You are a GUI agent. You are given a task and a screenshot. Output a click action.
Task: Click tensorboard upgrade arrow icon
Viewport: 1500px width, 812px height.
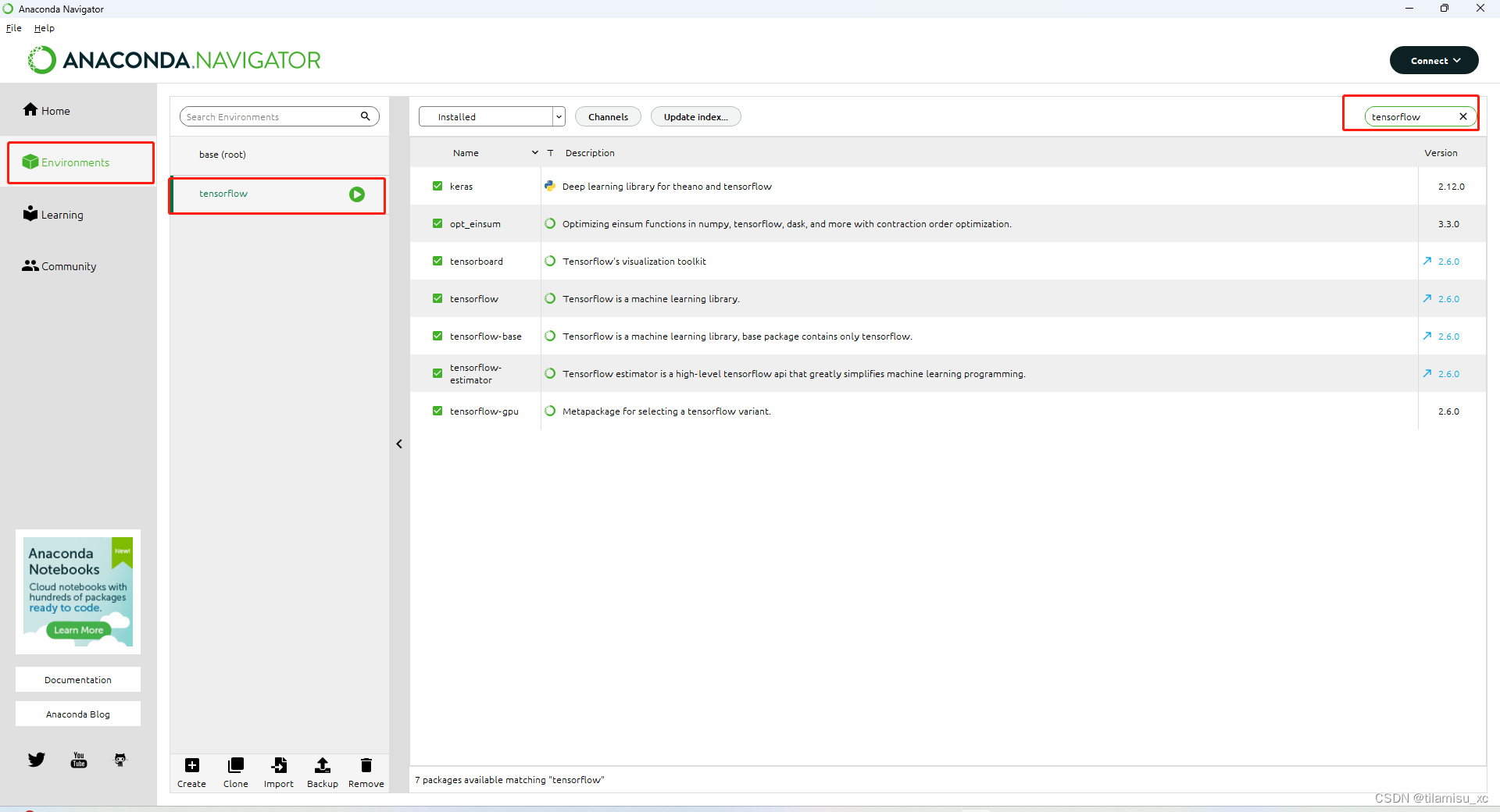1427,261
